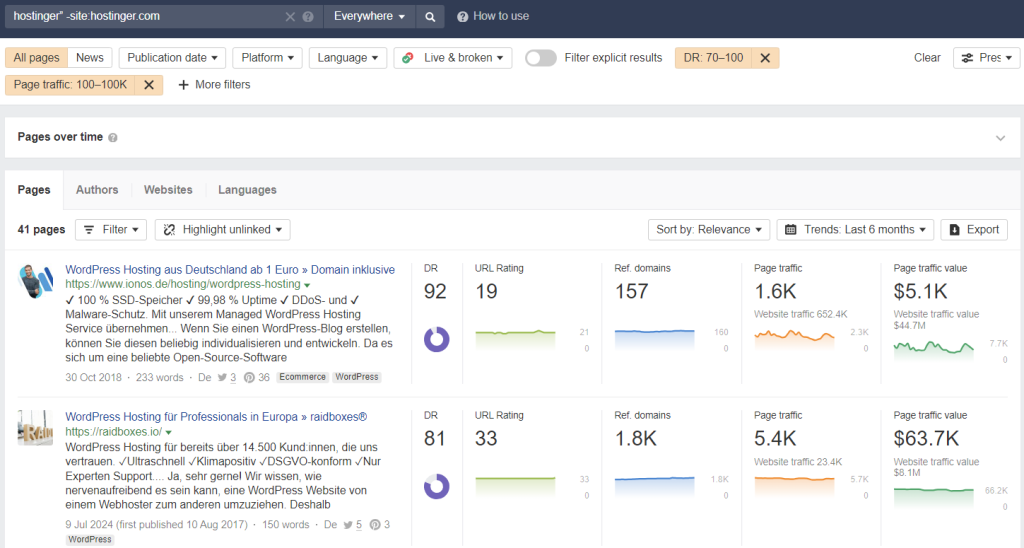Click the Page traffic value $5.1K graph
The image size is (1024, 548).
pyautogui.click(x=934, y=350)
